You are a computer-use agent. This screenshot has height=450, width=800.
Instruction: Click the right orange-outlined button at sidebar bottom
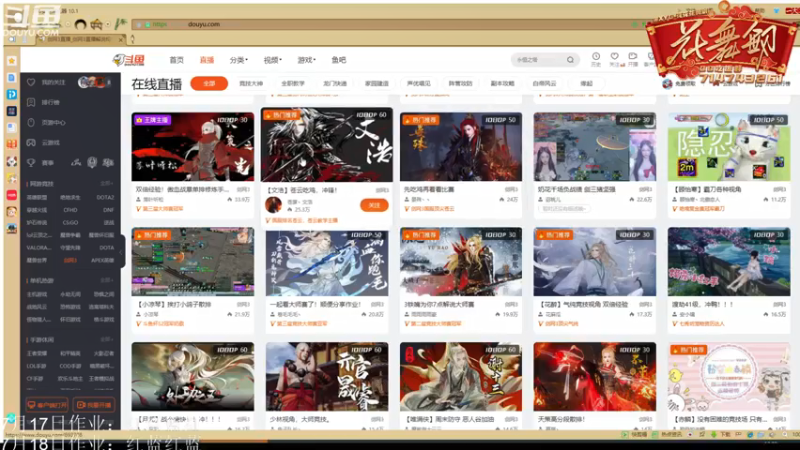pos(94,405)
